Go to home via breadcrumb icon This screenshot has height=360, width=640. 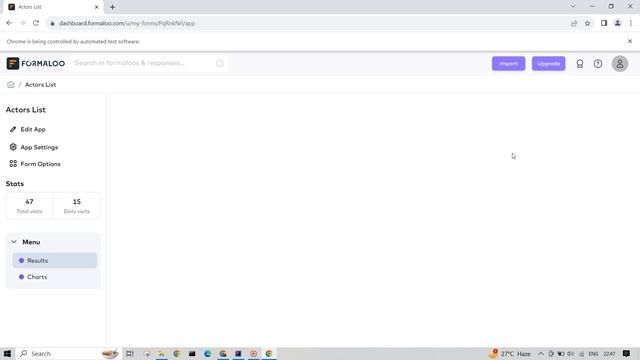coord(11,84)
